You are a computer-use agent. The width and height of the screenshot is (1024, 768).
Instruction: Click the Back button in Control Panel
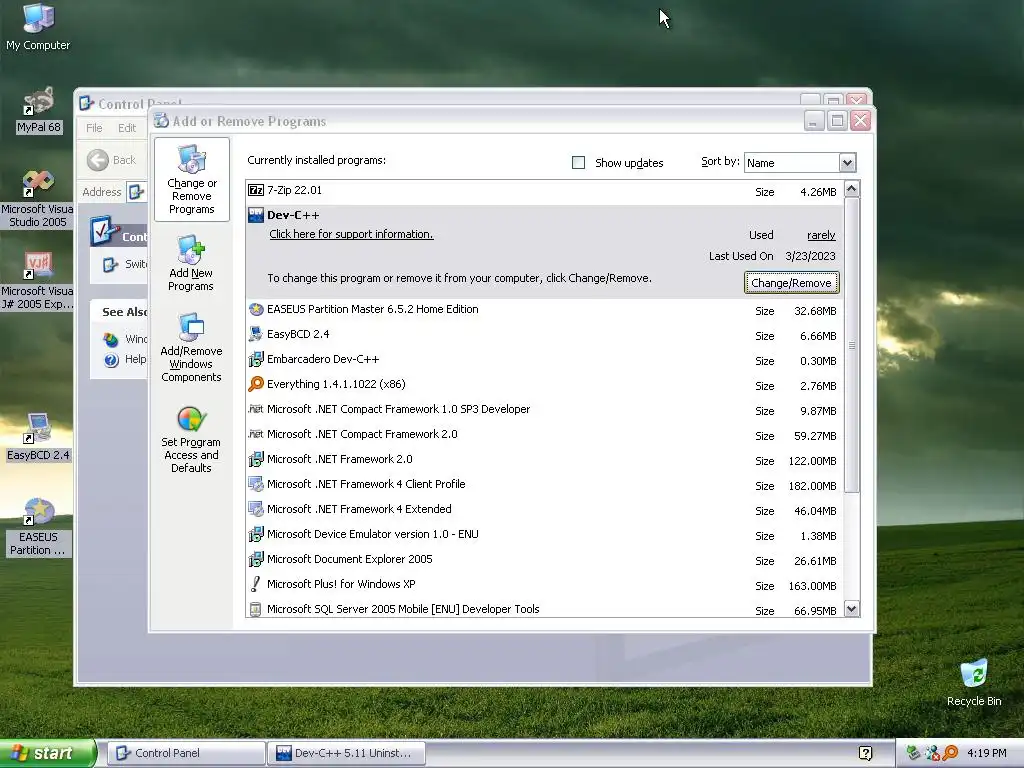112,160
